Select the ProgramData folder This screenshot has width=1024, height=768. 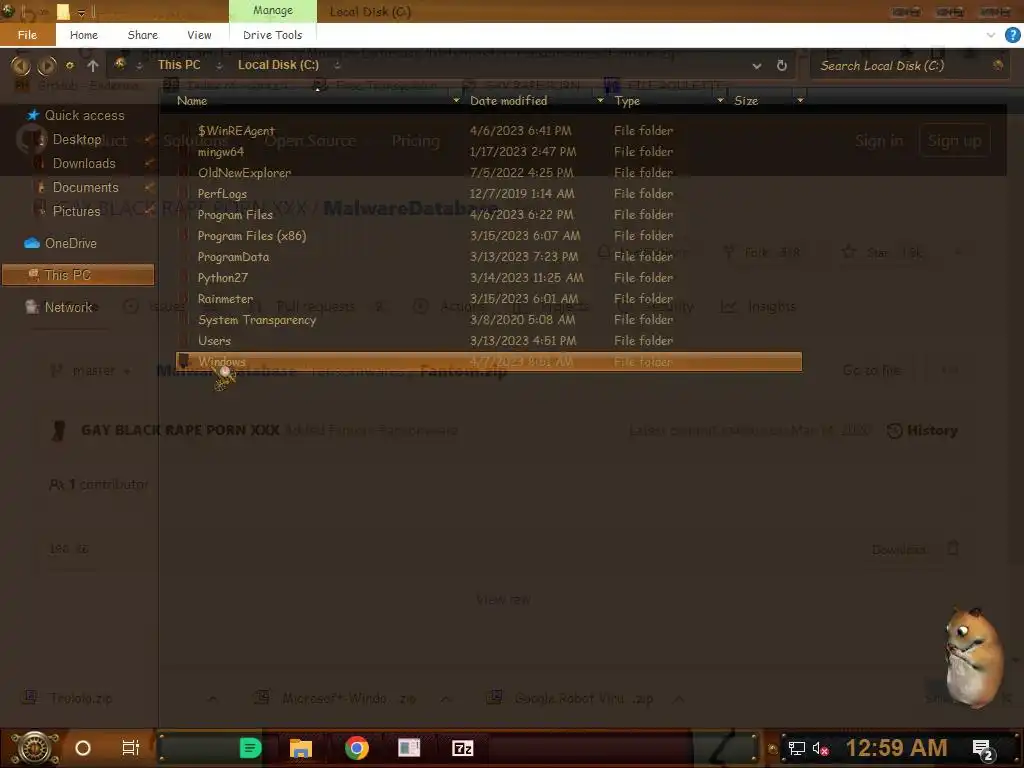[x=488, y=257]
